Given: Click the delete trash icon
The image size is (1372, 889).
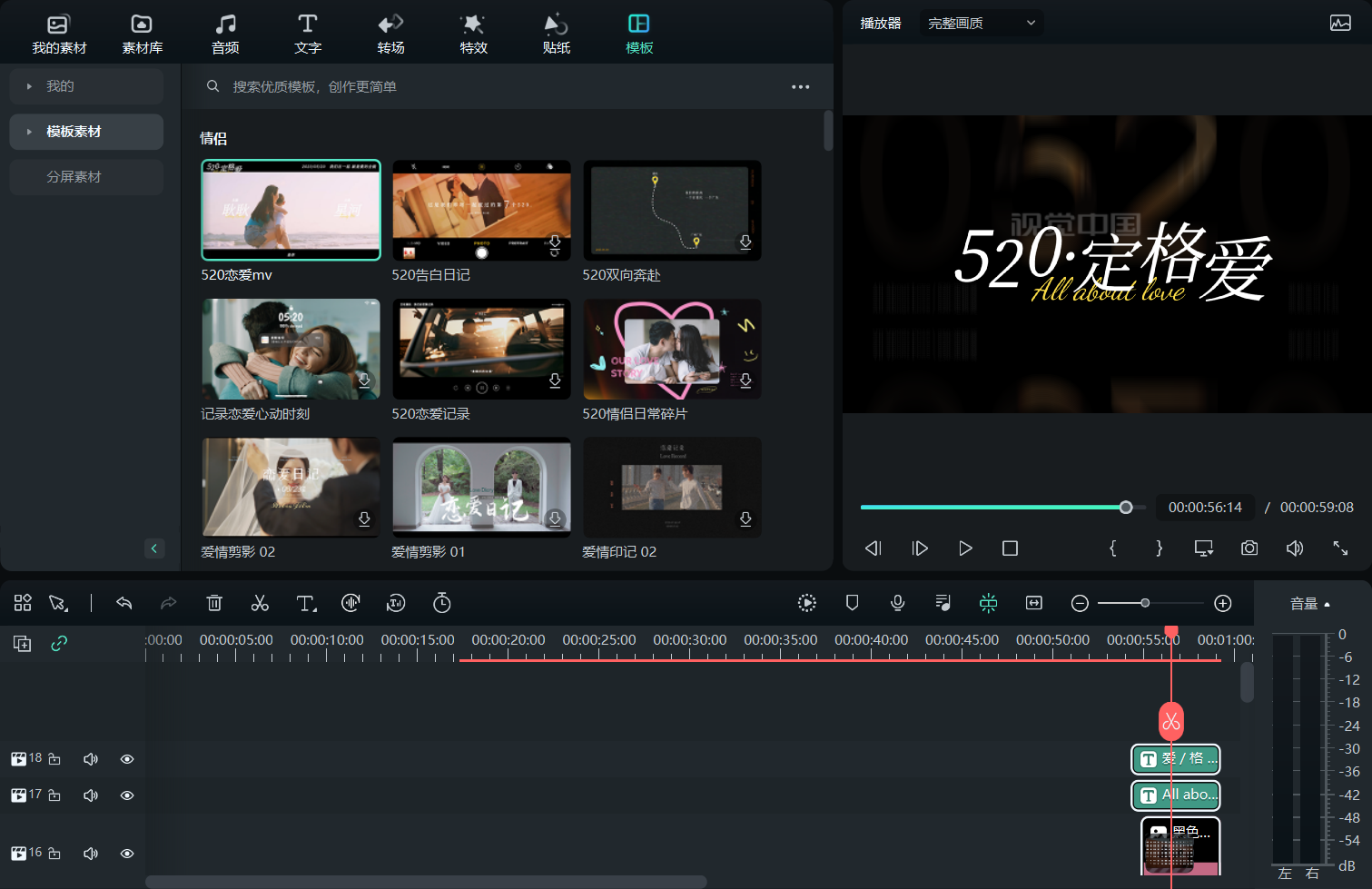Looking at the screenshot, I should 214,603.
